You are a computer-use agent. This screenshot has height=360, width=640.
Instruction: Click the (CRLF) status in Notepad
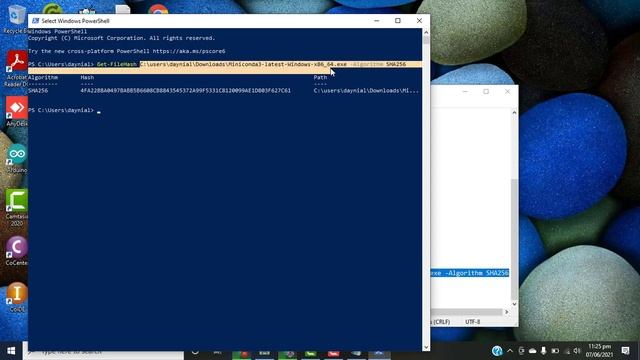tap(441, 322)
